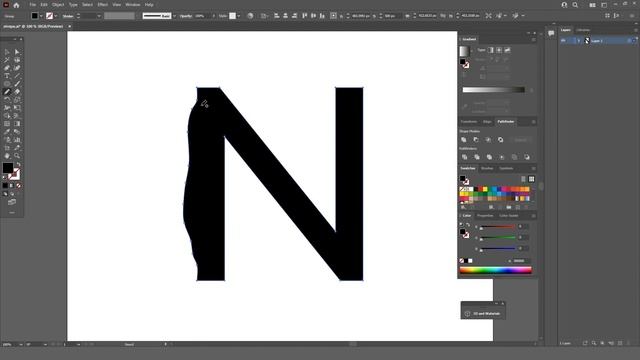Select the Line Segment tool

click(x=17, y=76)
